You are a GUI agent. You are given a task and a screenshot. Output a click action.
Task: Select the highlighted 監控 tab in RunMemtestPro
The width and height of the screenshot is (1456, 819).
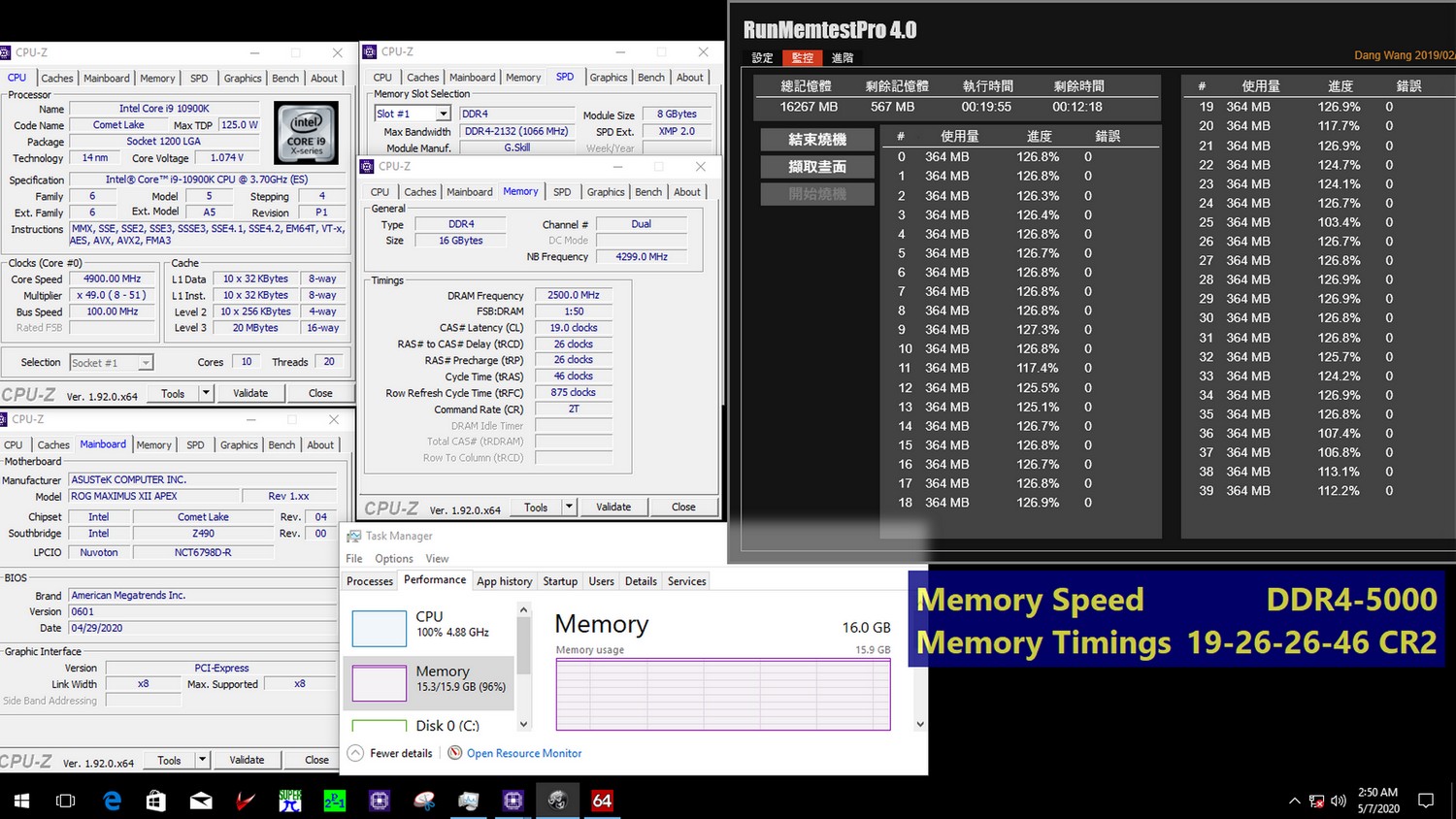click(x=803, y=58)
